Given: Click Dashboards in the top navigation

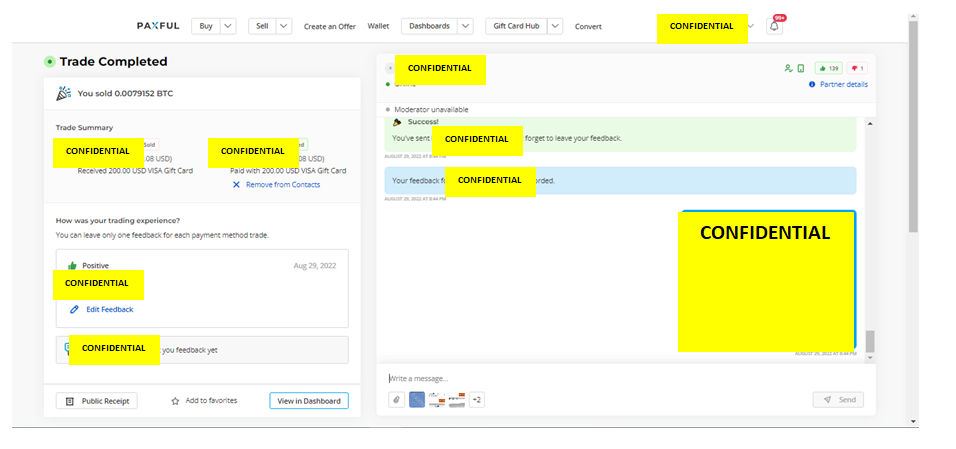Looking at the screenshot, I should 429,26.
